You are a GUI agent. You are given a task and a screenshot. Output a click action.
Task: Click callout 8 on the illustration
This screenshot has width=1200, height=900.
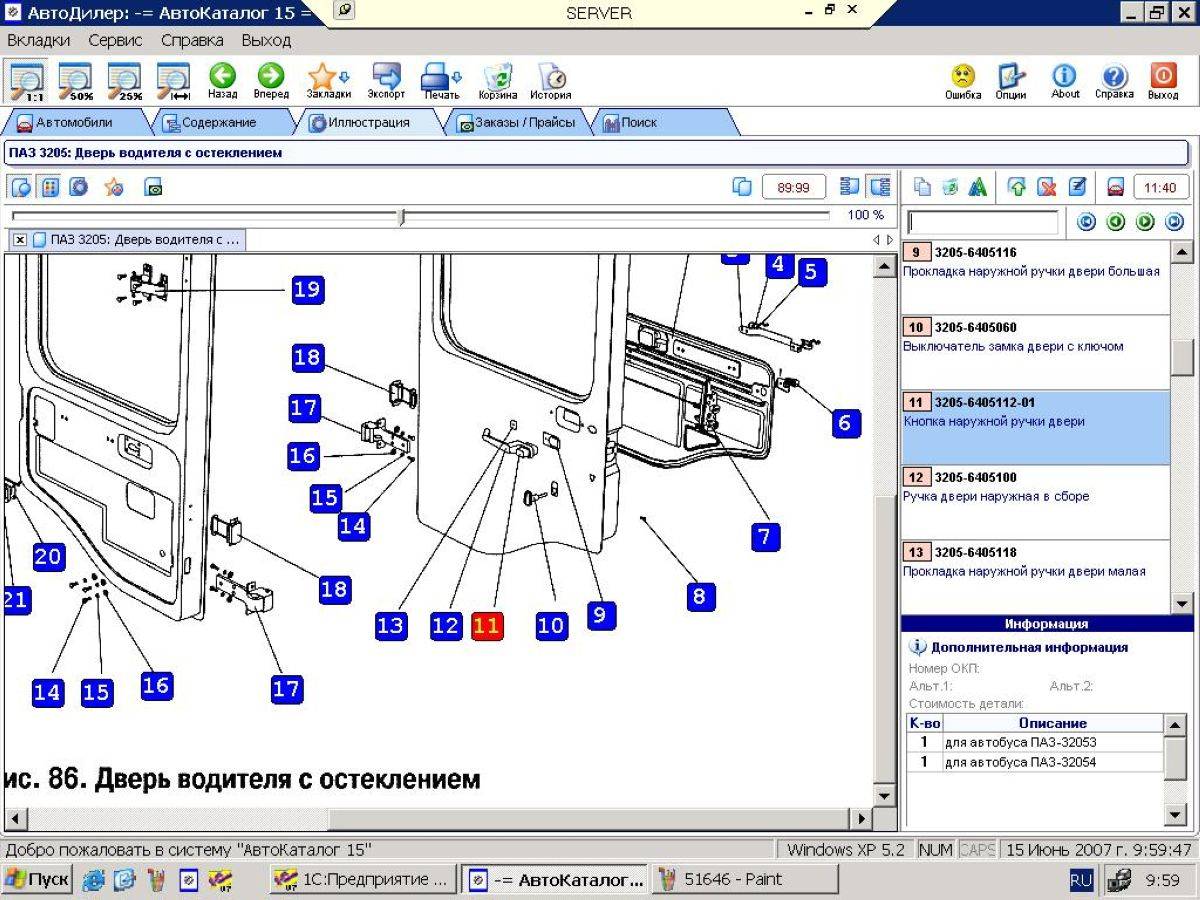700,597
